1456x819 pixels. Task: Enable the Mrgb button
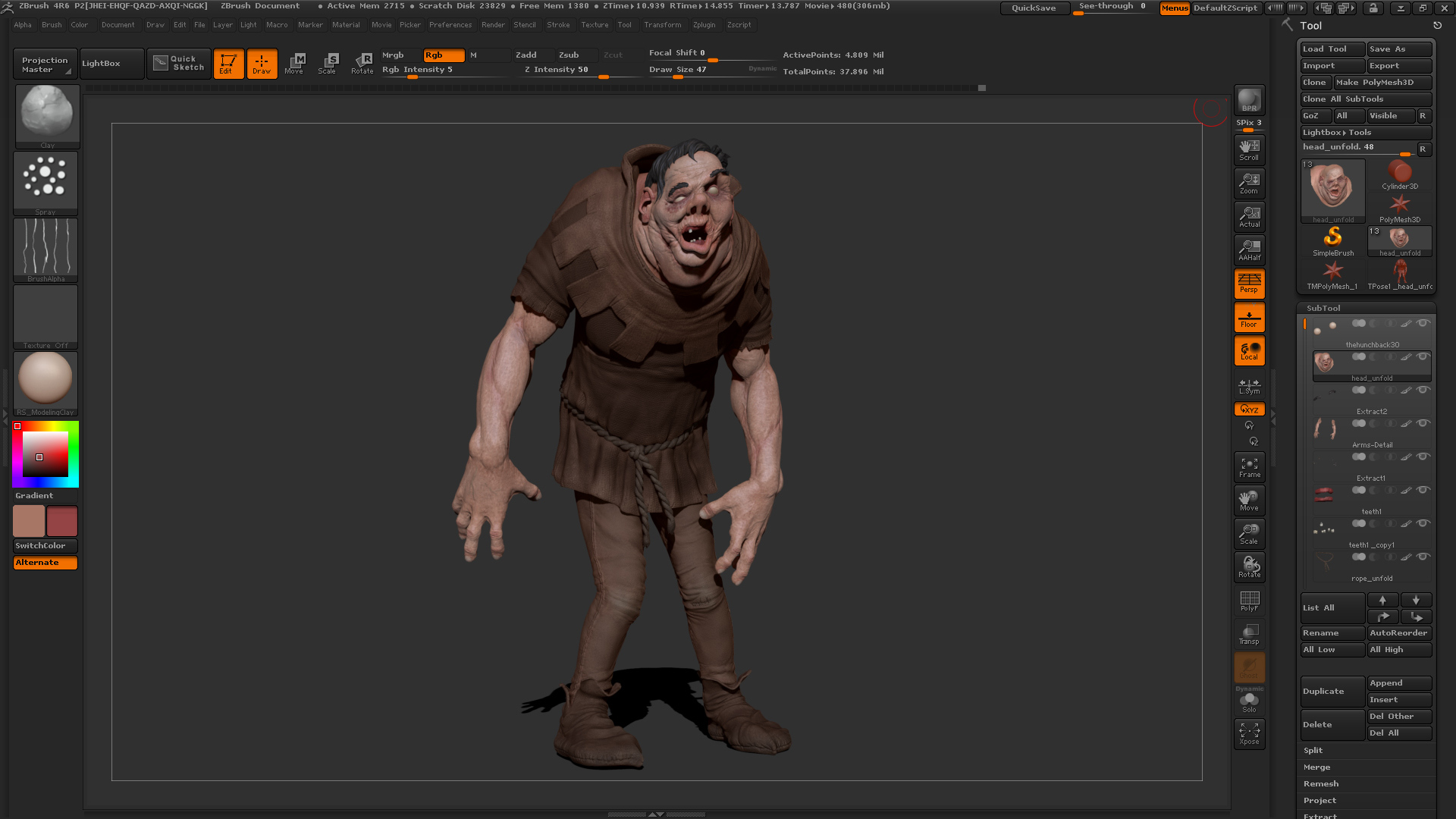pyautogui.click(x=401, y=55)
